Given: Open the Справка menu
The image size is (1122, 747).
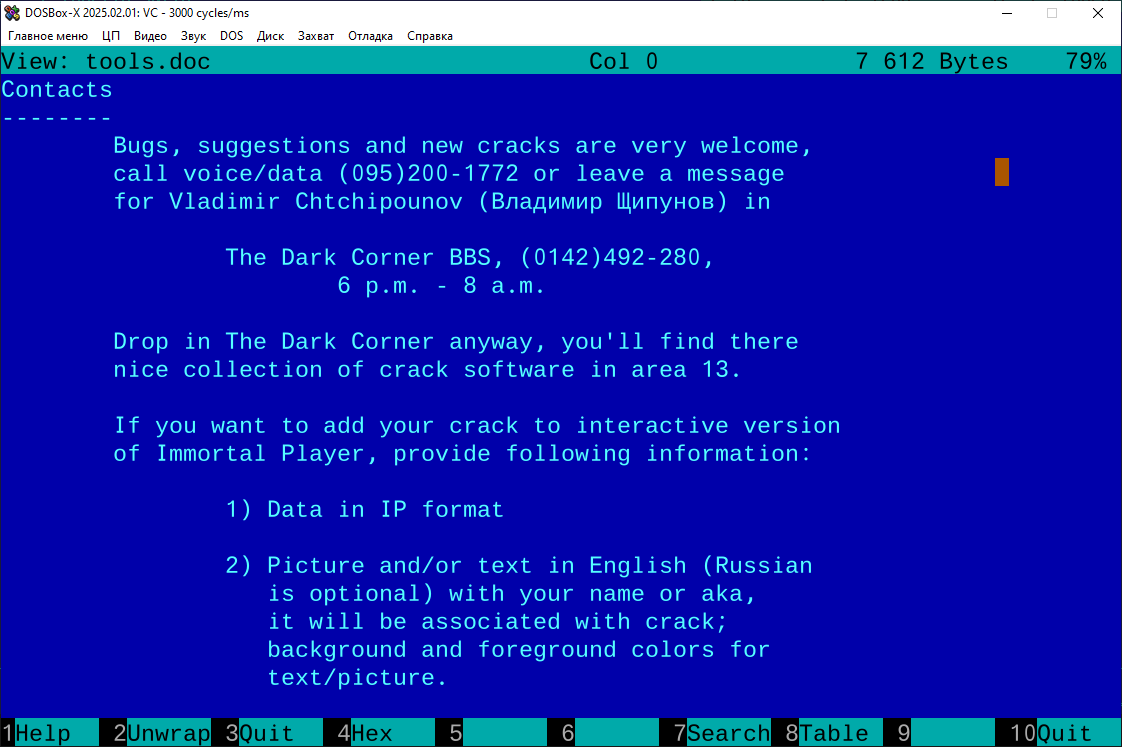Looking at the screenshot, I should 429,36.
